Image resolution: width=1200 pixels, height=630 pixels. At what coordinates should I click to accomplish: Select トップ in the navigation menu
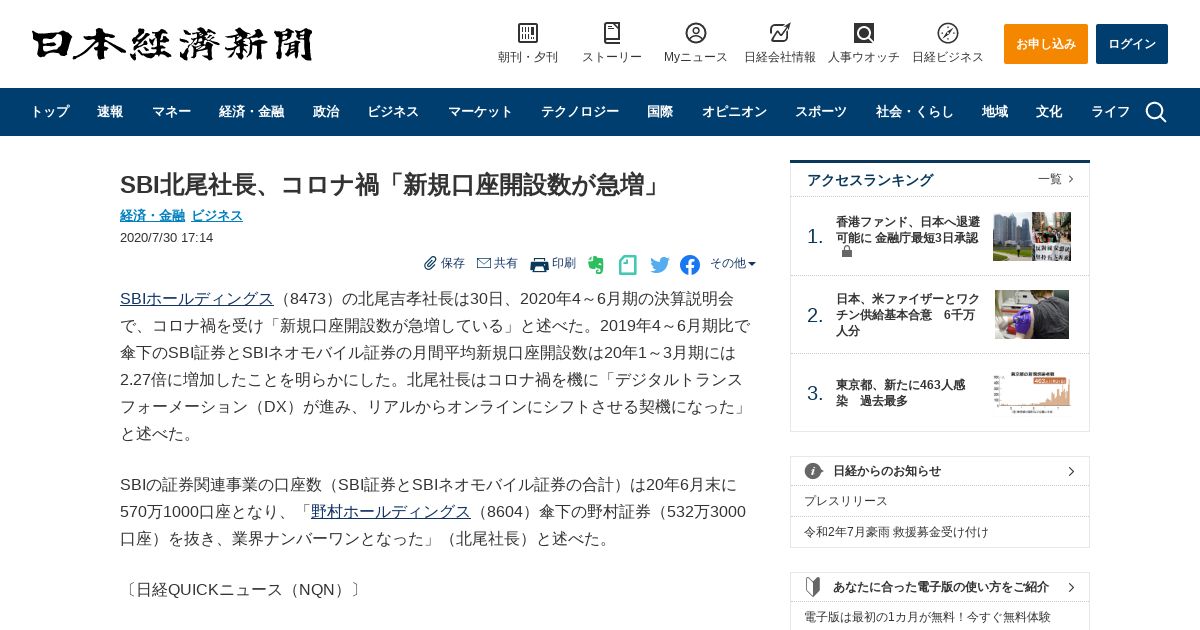tap(50, 112)
